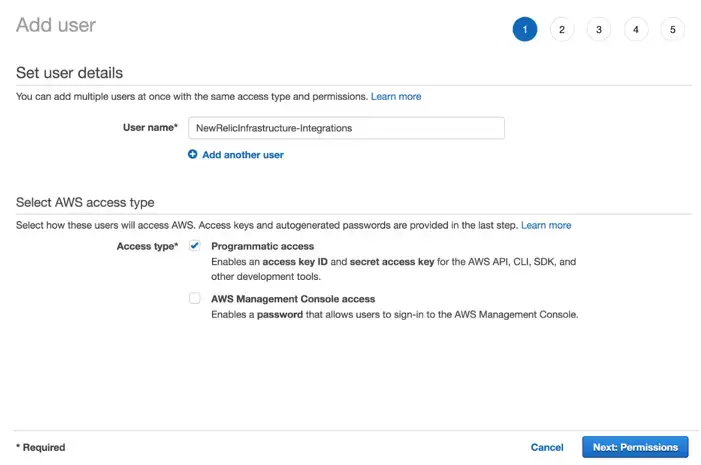Click the Access type field label

point(147,246)
